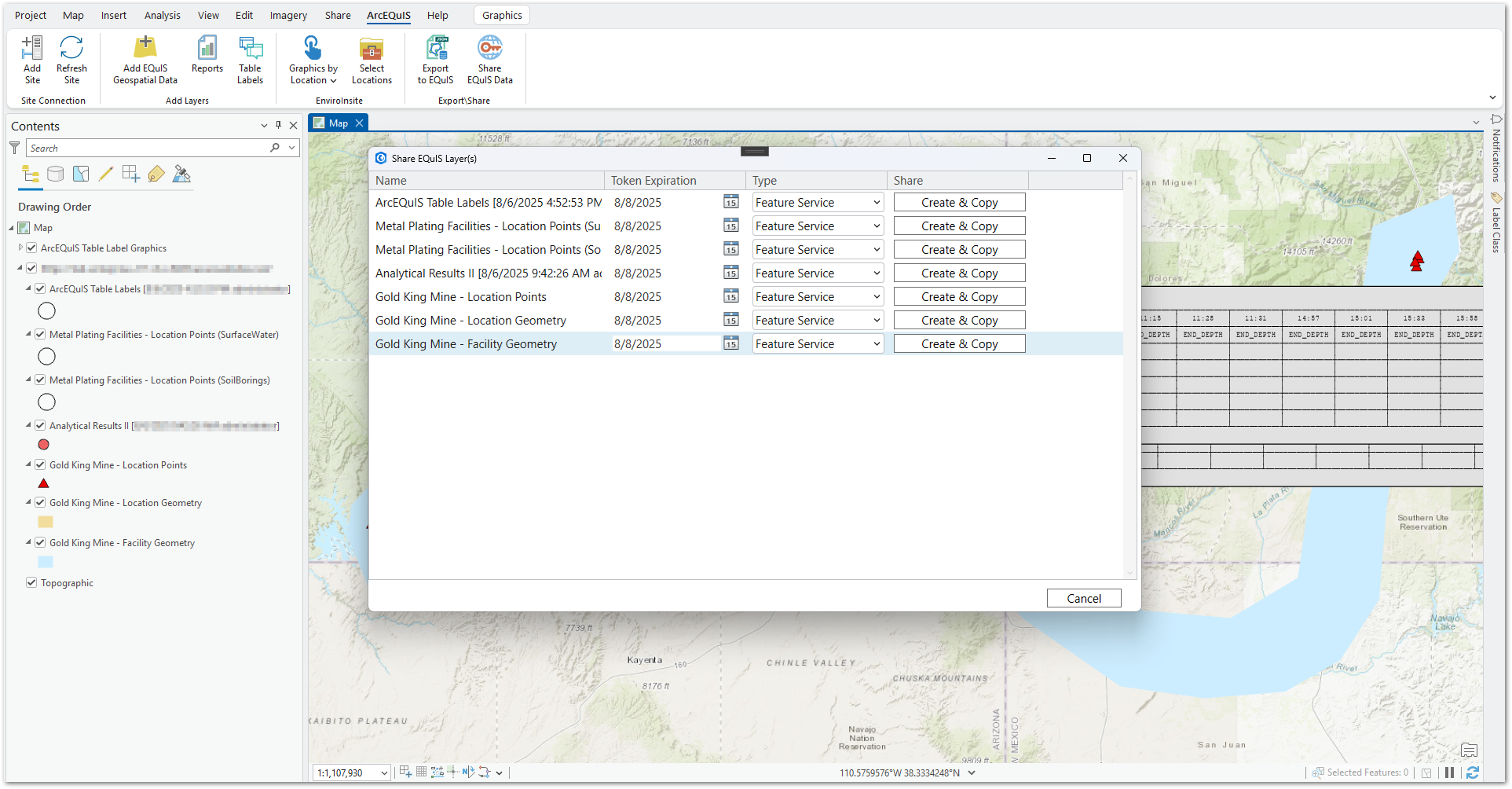Open the Reports tool
This screenshot has height=789, width=1512.
click(207, 49)
